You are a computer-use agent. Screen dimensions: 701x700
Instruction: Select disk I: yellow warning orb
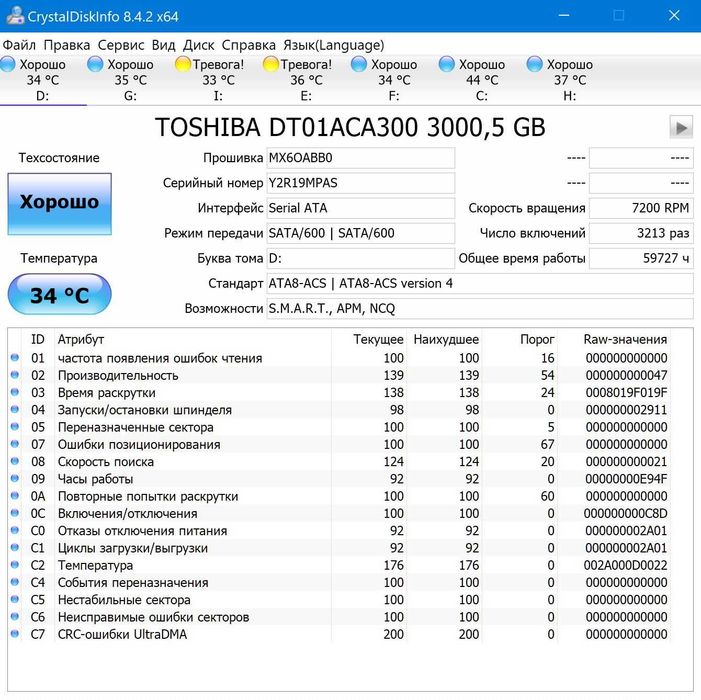click(183, 64)
